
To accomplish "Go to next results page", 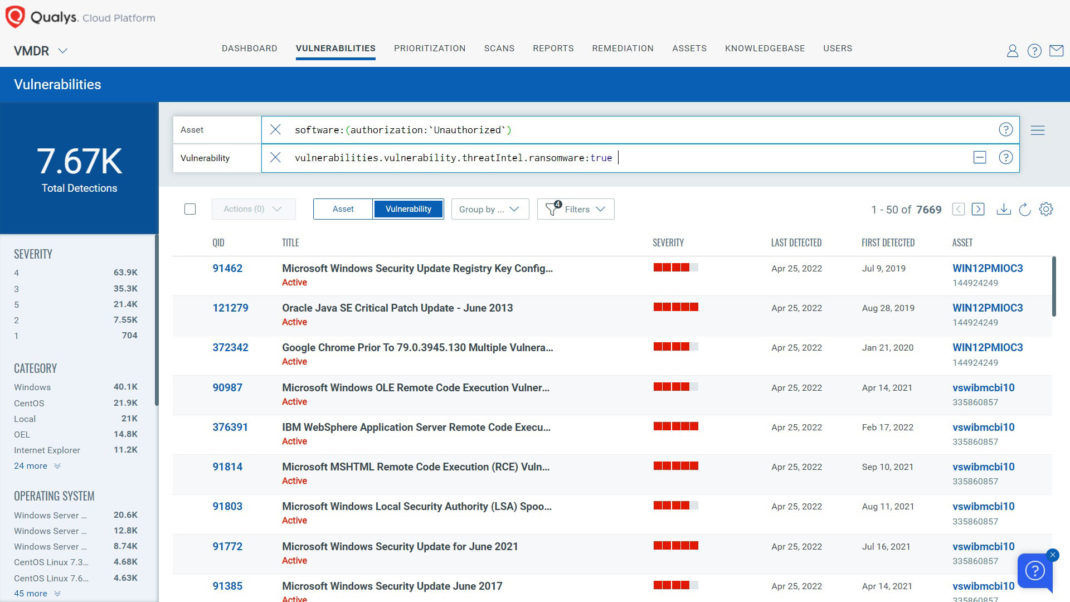I will [x=978, y=209].
